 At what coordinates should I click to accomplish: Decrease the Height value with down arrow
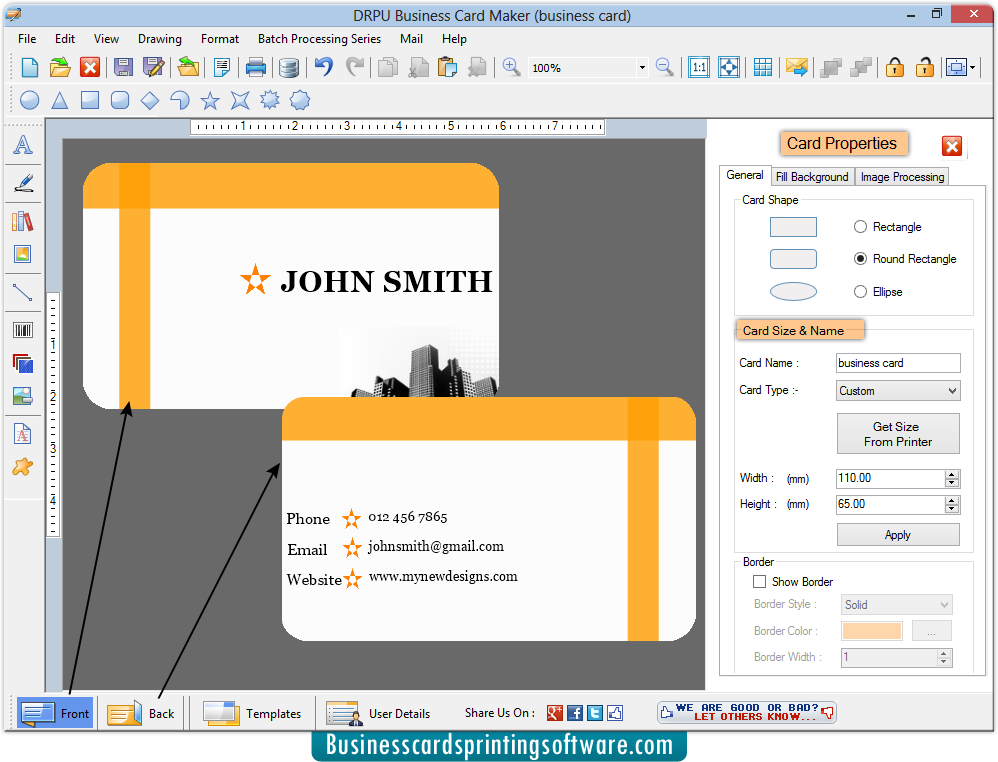(952, 509)
